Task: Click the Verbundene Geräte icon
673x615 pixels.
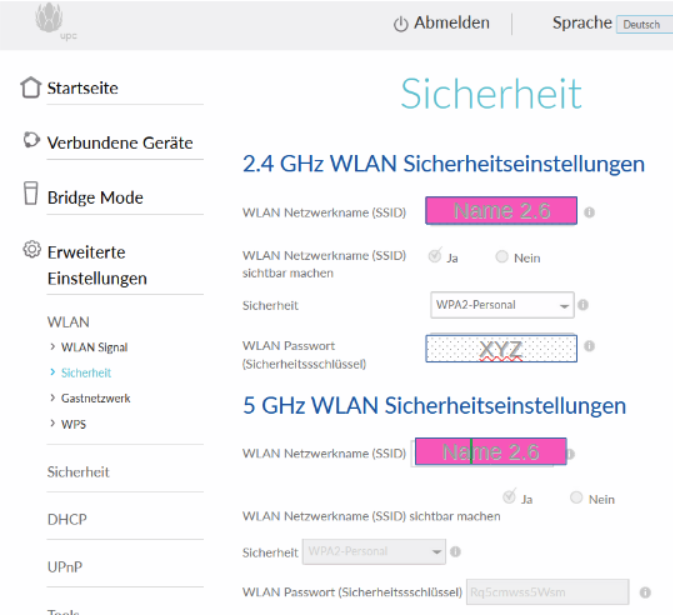Action: tap(32, 142)
